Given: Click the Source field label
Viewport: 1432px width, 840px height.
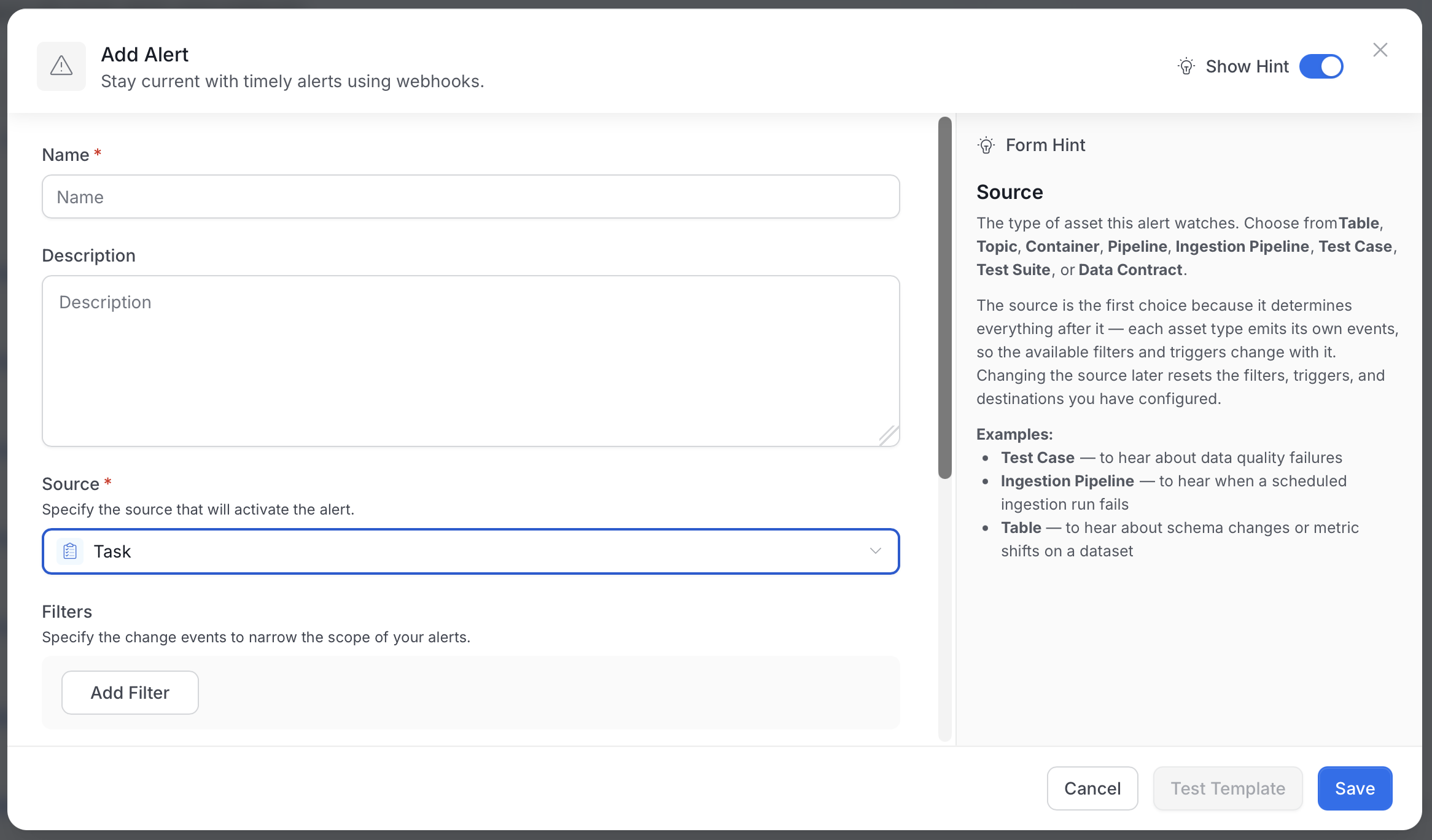Looking at the screenshot, I should click(71, 484).
